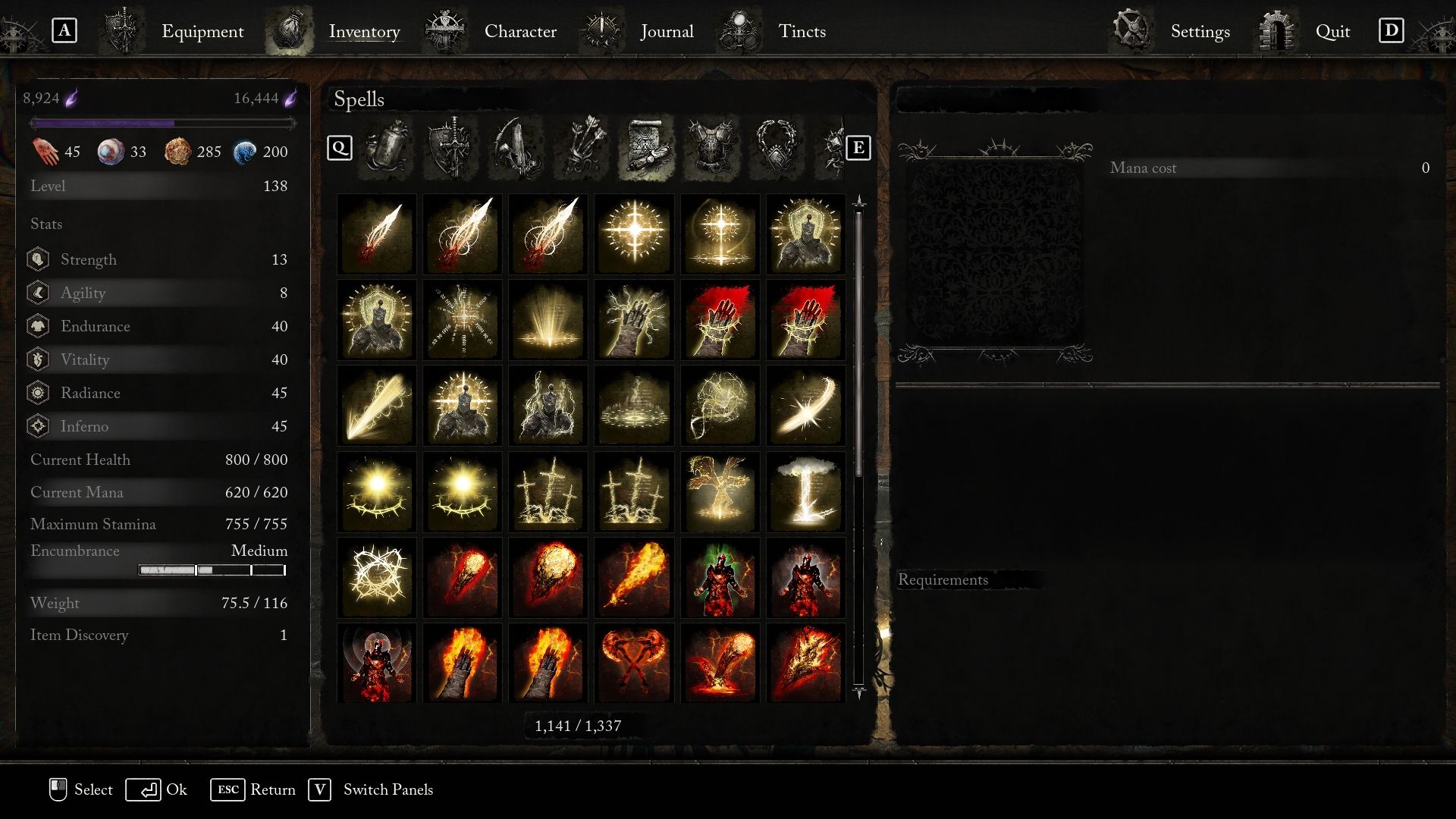The height and width of the screenshot is (819, 1456).
Task: Open the Journal tab
Action: click(x=667, y=31)
